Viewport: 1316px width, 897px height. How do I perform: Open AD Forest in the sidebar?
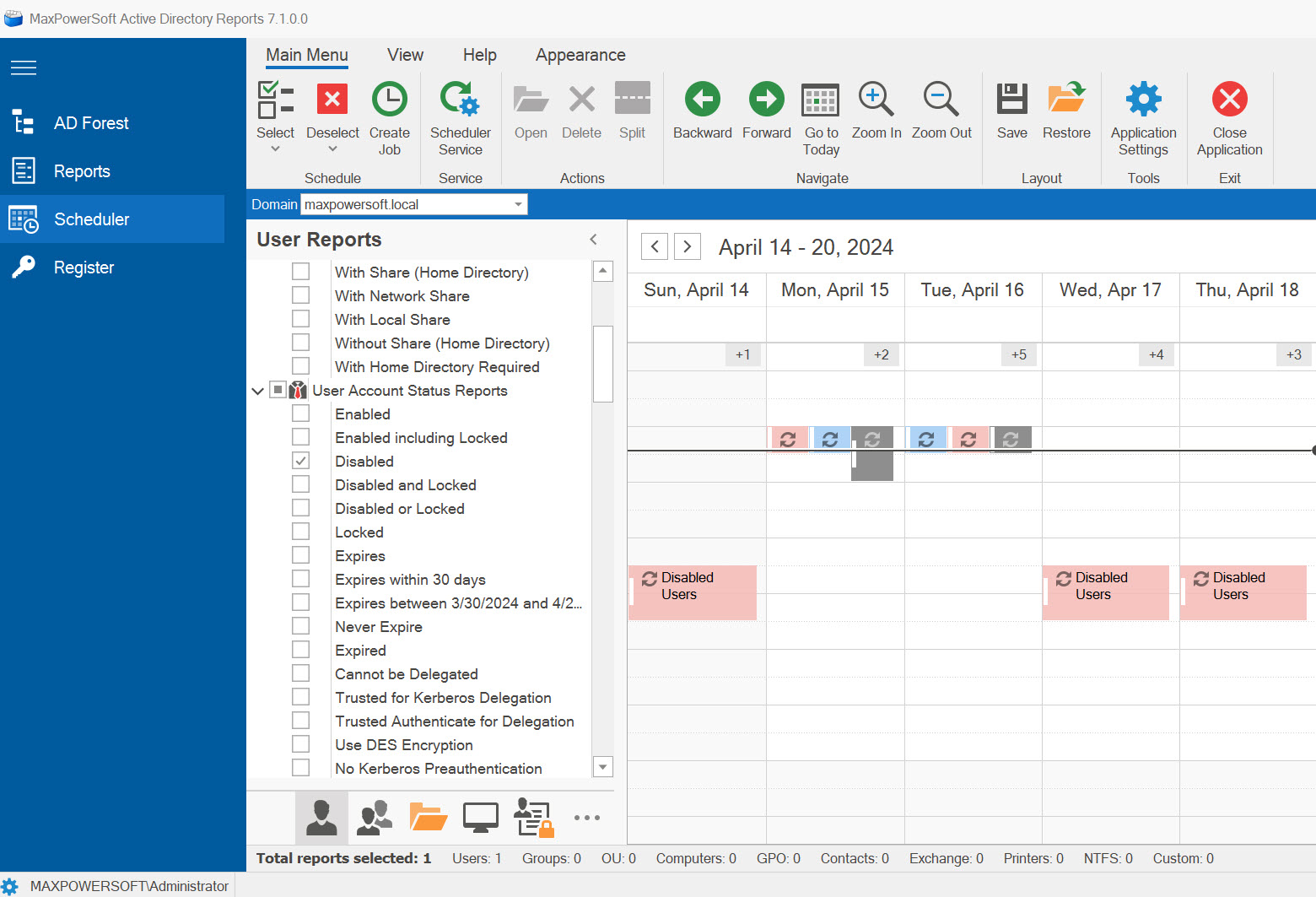point(111,123)
